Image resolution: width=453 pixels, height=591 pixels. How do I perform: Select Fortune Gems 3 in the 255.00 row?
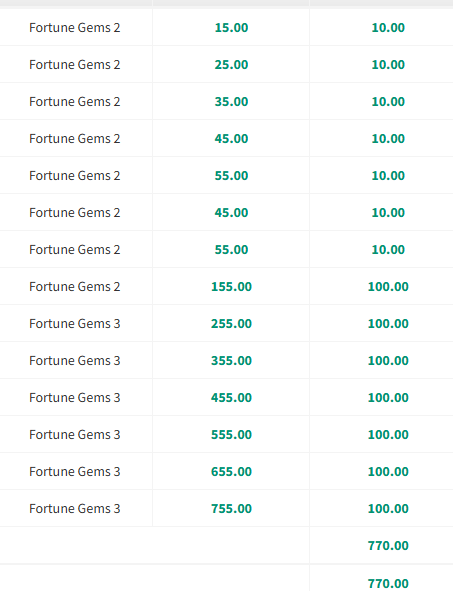[75, 323]
